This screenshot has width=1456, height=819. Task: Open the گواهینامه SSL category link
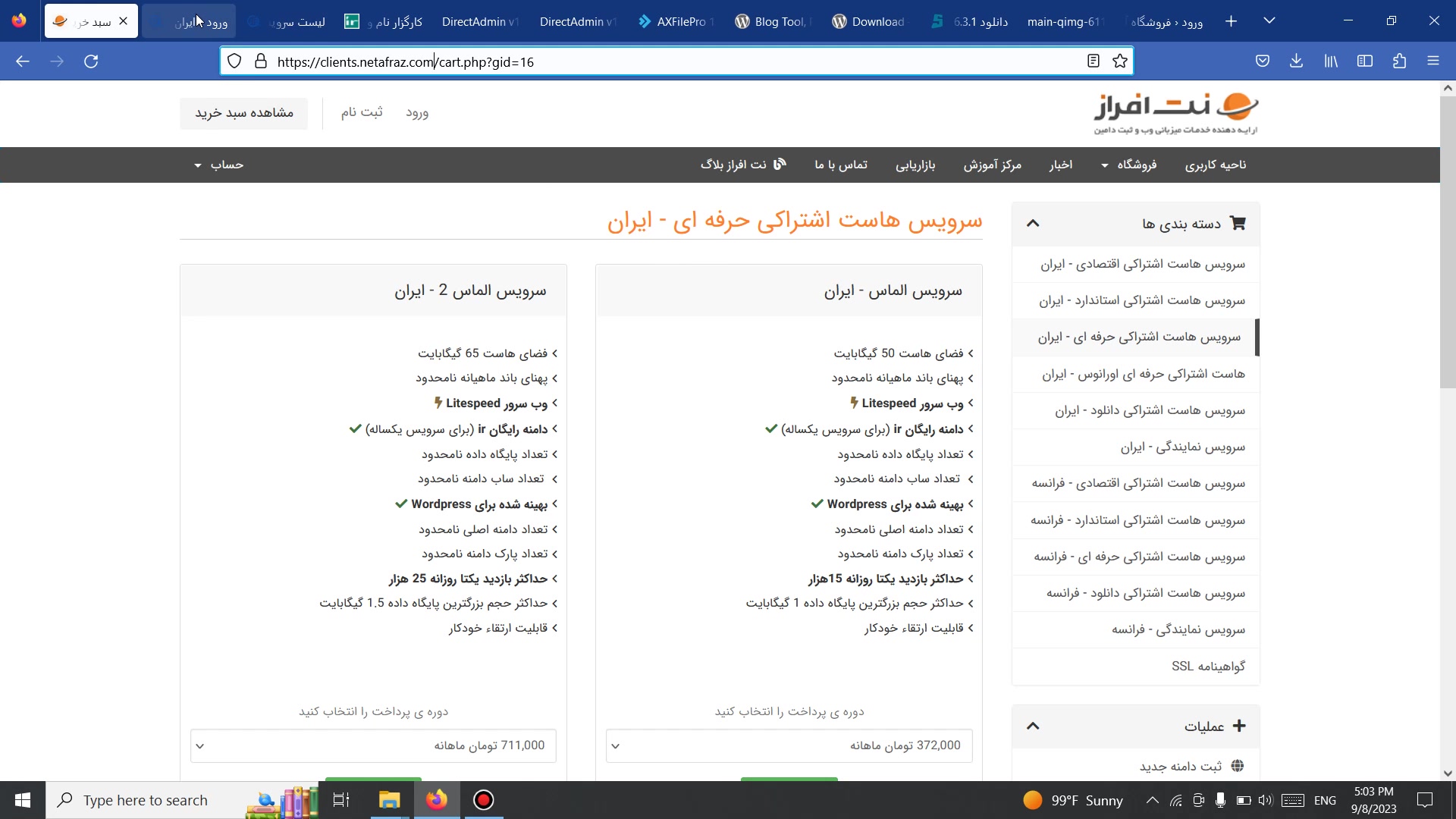[1208, 666]
